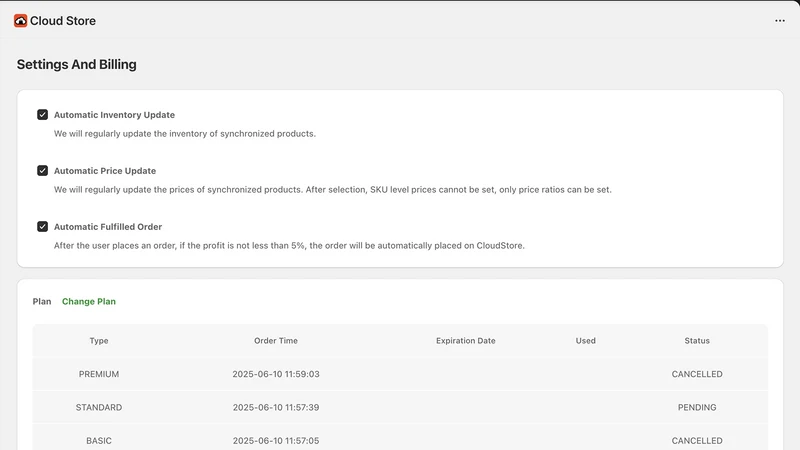Viewport: 800px width, 450px height.
Task: Click the profit not less than 5% description
Action: tap(289, 245)
